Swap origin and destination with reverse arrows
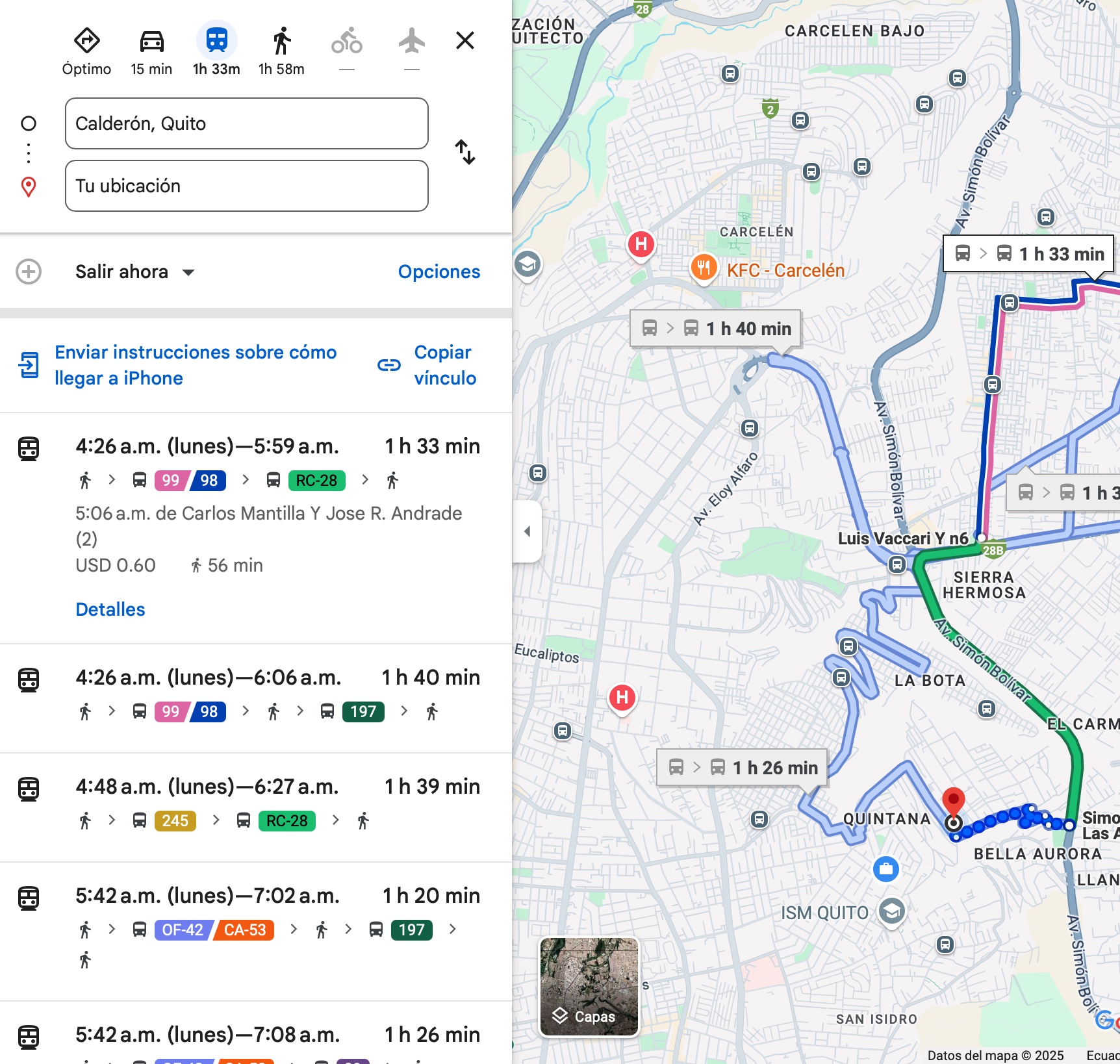Screen dimensions: 1120x1064 click(465, 153)
